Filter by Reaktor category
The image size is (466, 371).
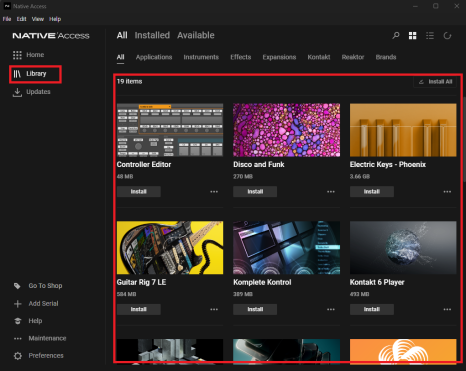click(353, 57)
